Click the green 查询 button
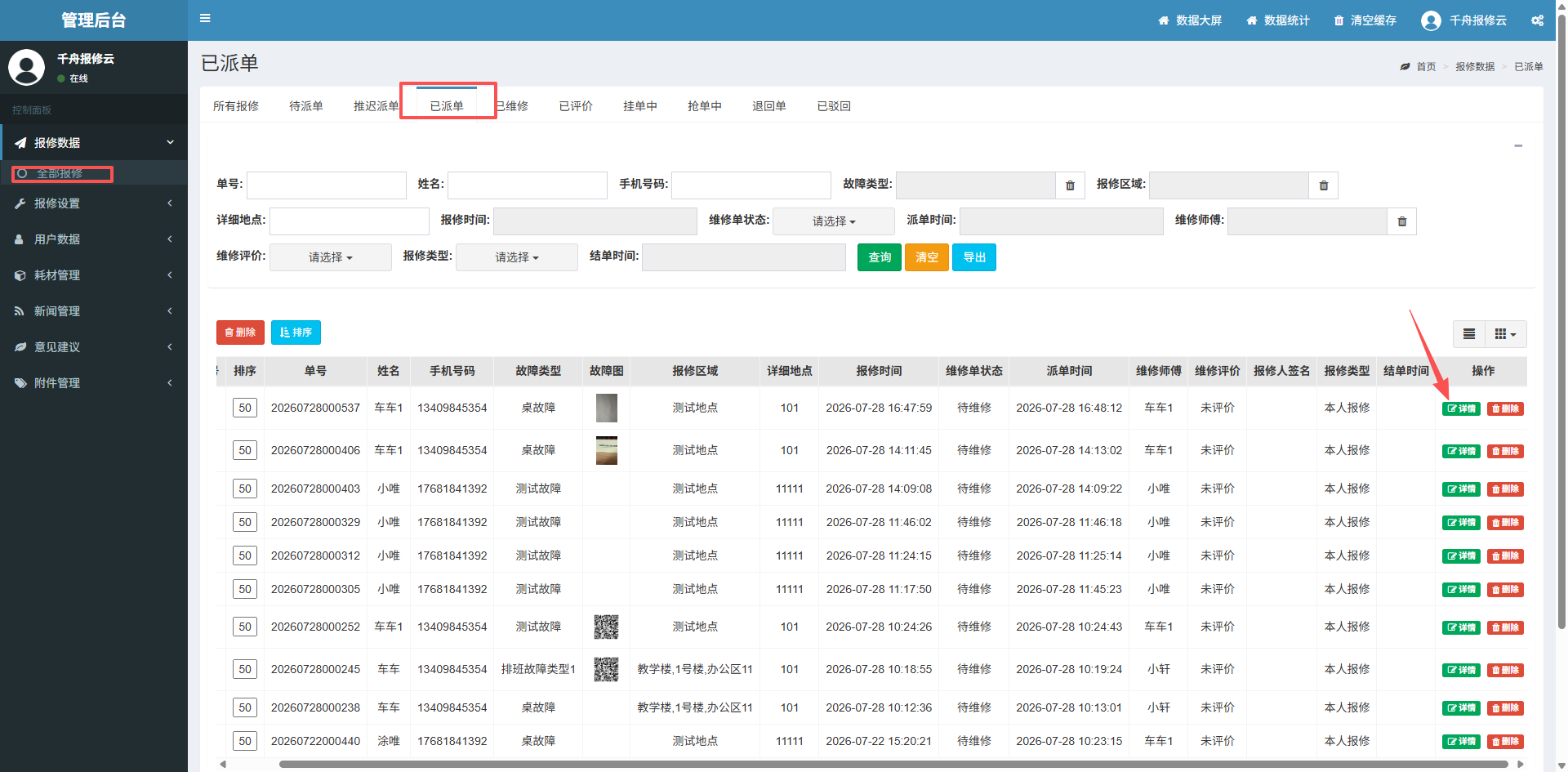 click(880, 257)
